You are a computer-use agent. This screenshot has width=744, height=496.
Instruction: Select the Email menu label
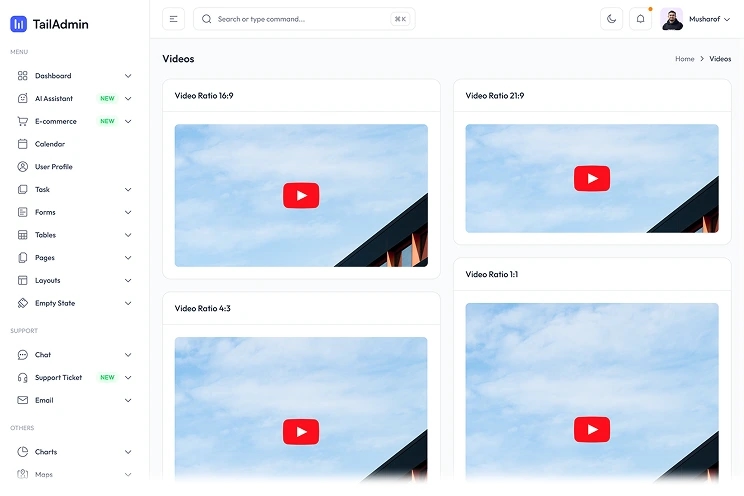point(44,400)
